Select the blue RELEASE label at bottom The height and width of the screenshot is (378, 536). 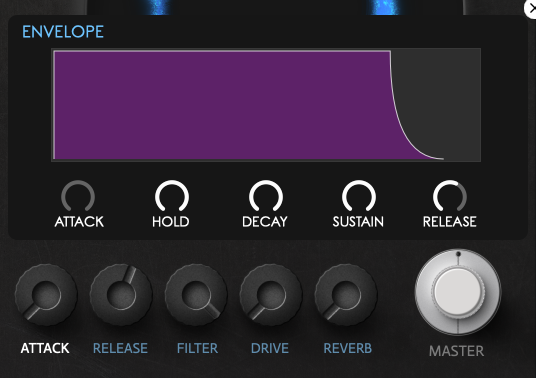coord(120,348)
